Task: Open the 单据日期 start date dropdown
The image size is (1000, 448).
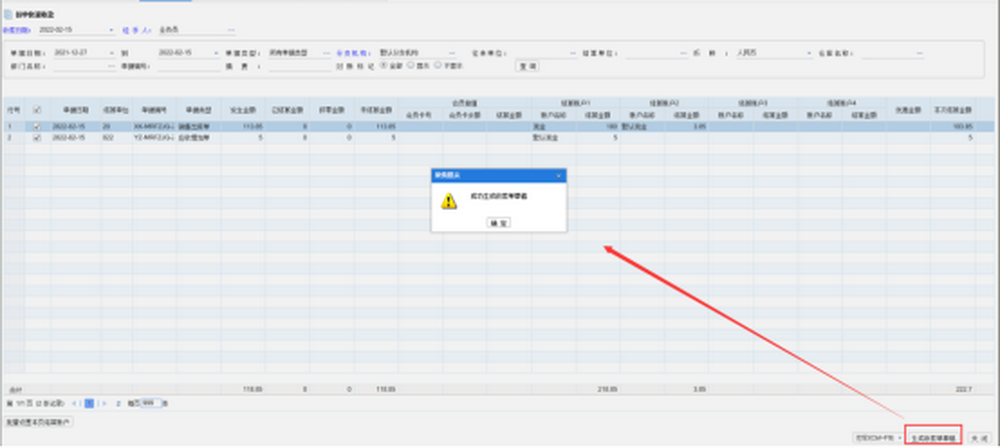Action: 111,52
